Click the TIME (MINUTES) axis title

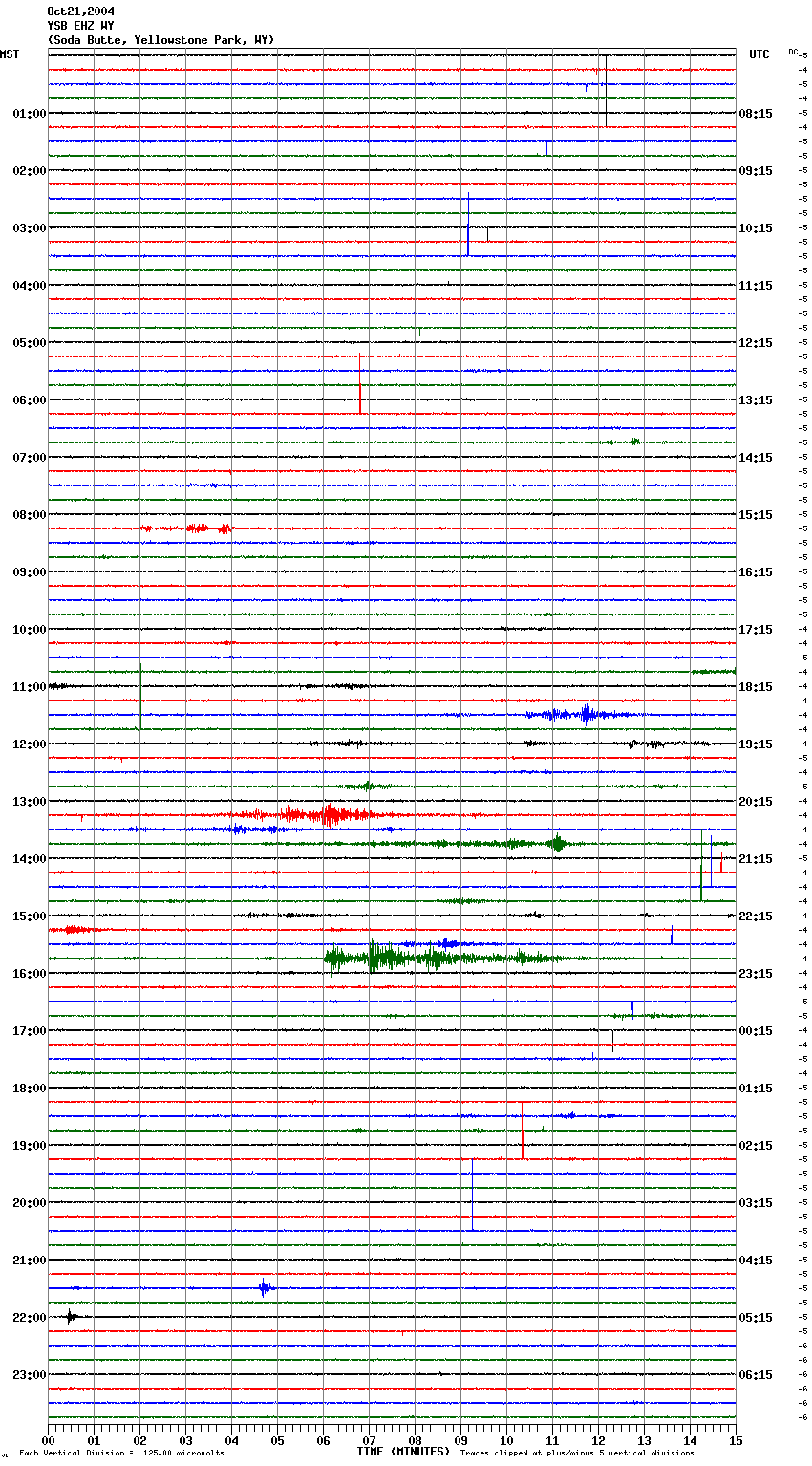coord(403,1452)
